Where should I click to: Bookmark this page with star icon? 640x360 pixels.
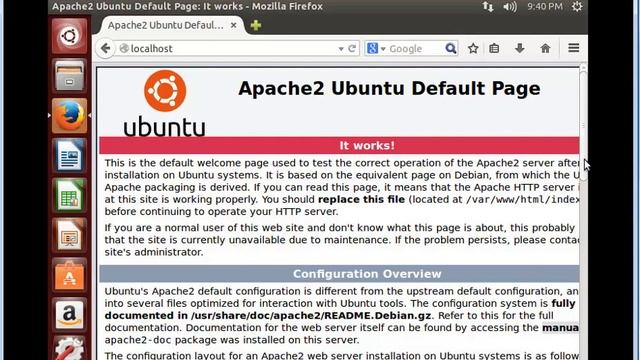(x=473, y=49)
